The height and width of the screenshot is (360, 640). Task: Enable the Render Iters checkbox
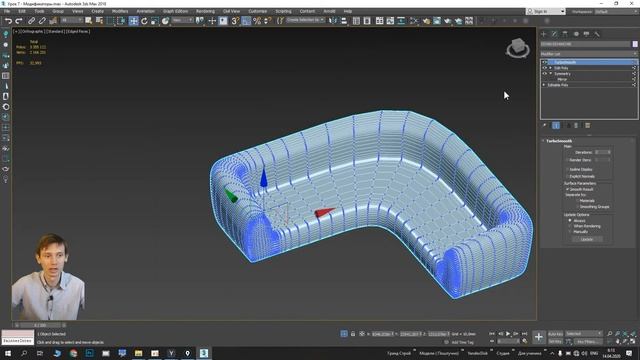[567, 160]
